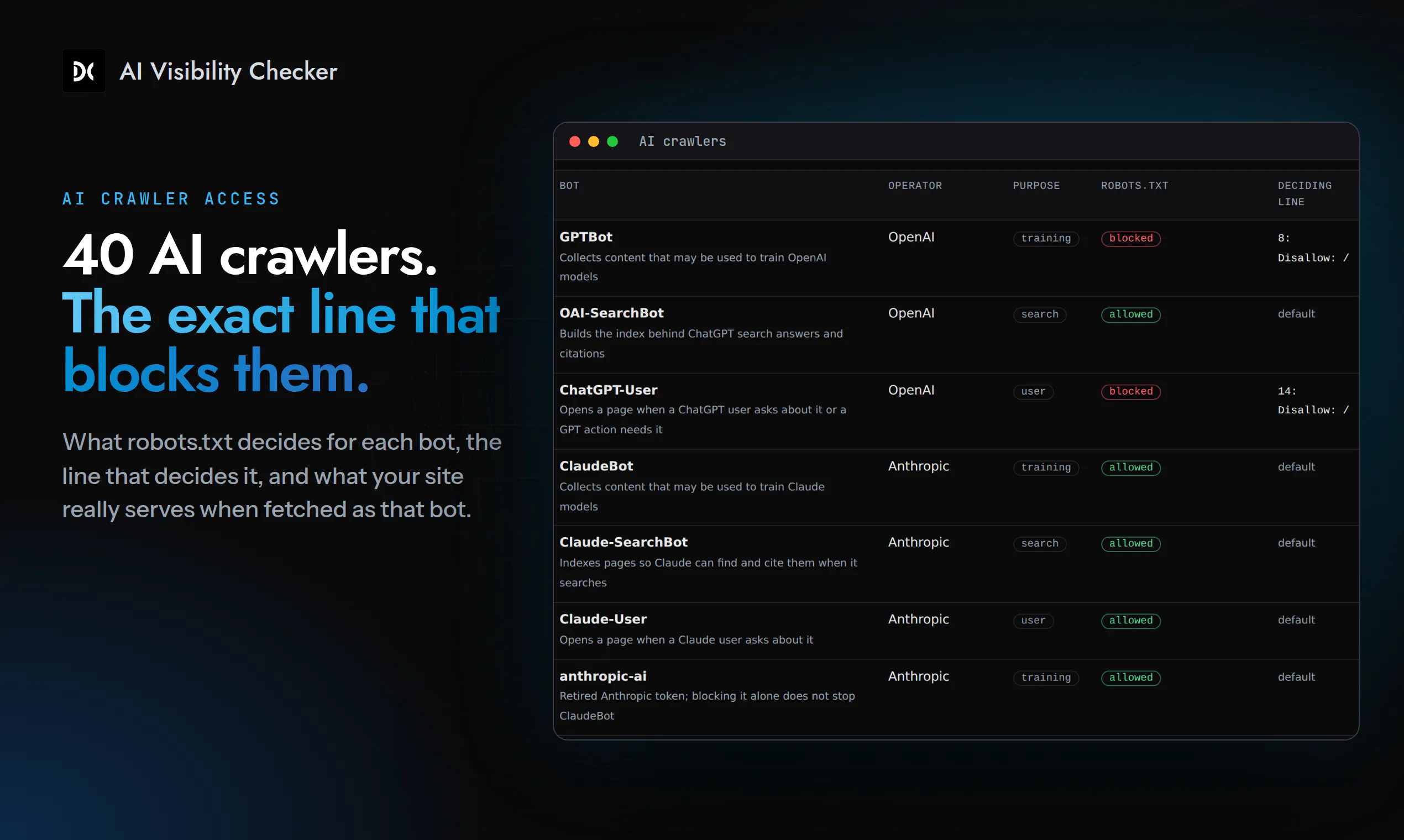Click the yellow window dot
Screen dimensions: 1404x840
[x=593, y=141]
